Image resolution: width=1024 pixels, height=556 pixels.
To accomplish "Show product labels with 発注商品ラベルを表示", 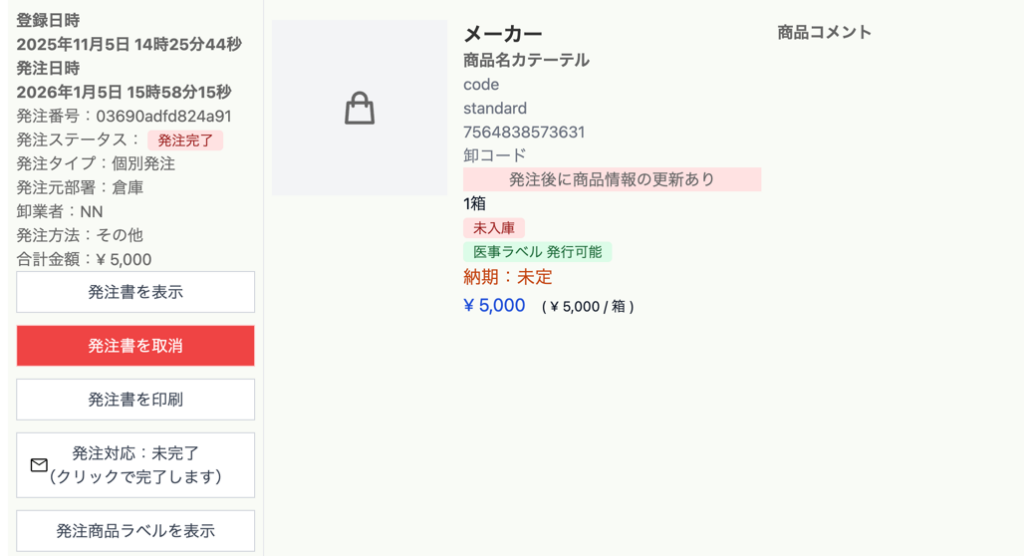I will [135, 530].
